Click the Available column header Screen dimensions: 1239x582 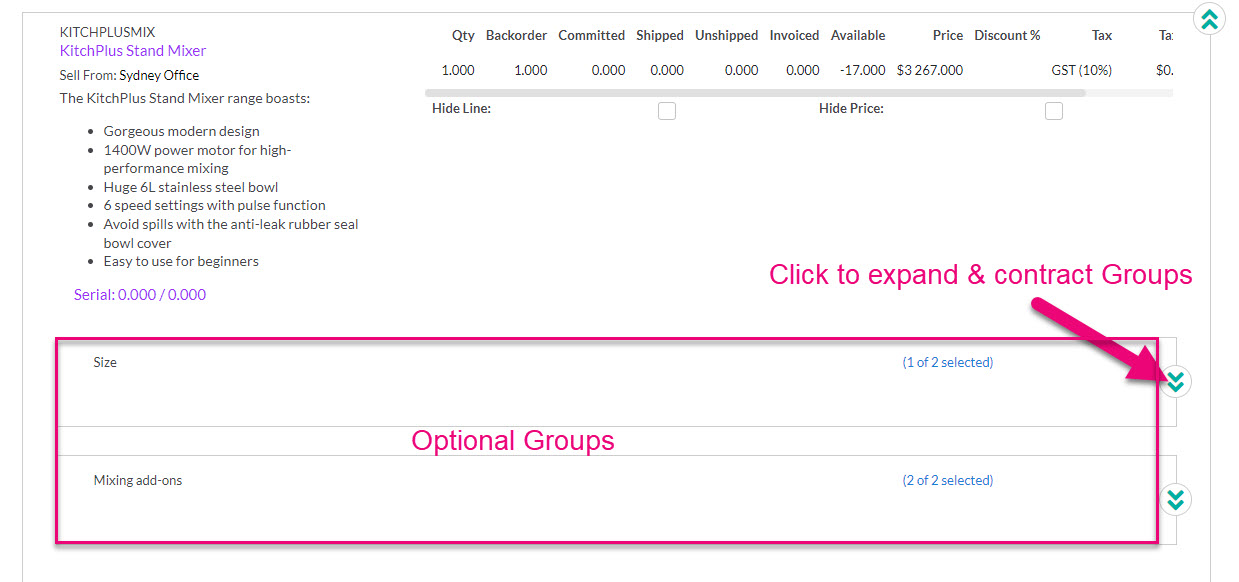858,36
